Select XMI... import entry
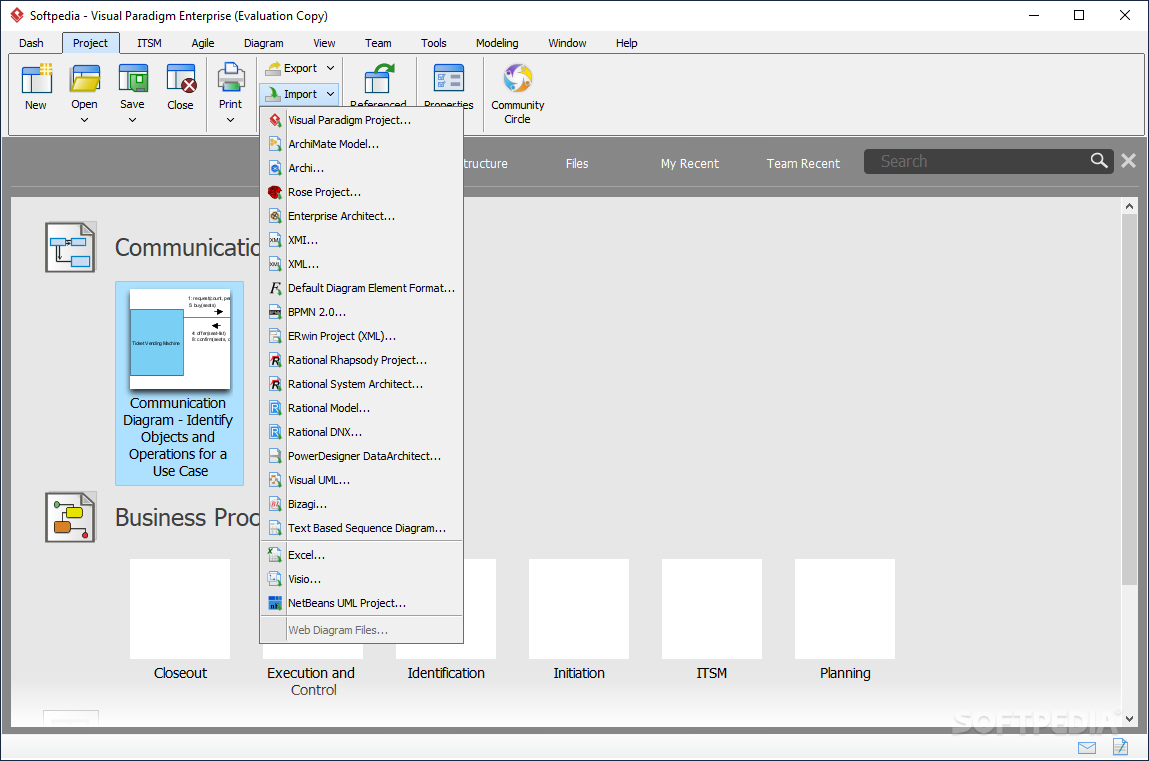The height and width of the screenshot is (761, 1149). [x=361, y=240]
